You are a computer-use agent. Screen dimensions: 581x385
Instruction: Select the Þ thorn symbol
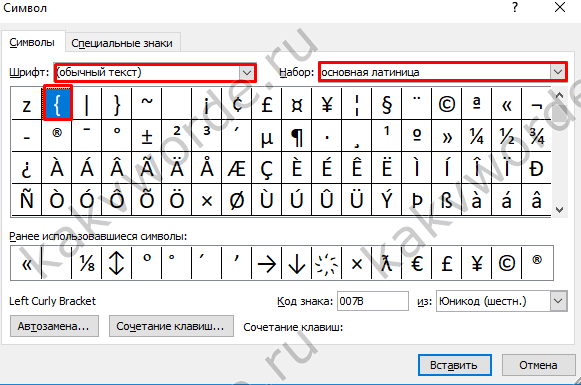coord(417,199)
